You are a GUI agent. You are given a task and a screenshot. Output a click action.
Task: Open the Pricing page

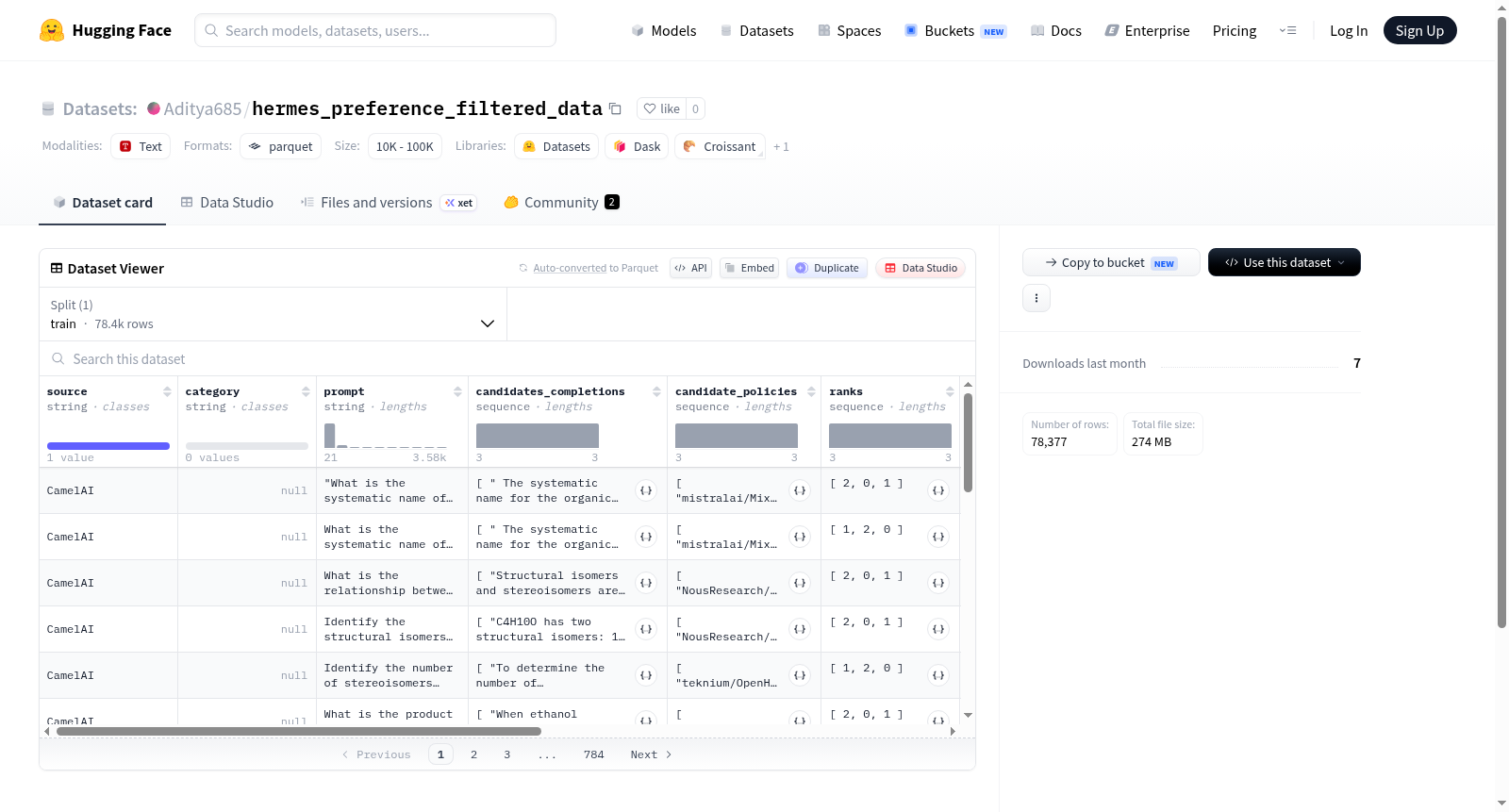point(1234,30)
